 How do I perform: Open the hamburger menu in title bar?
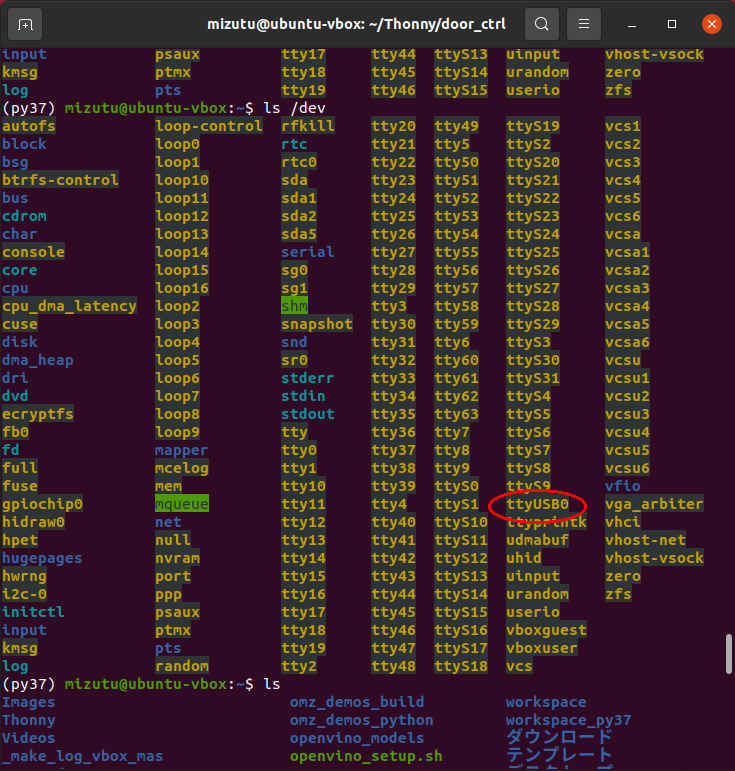pyautogui.click(x=586, y=23)
